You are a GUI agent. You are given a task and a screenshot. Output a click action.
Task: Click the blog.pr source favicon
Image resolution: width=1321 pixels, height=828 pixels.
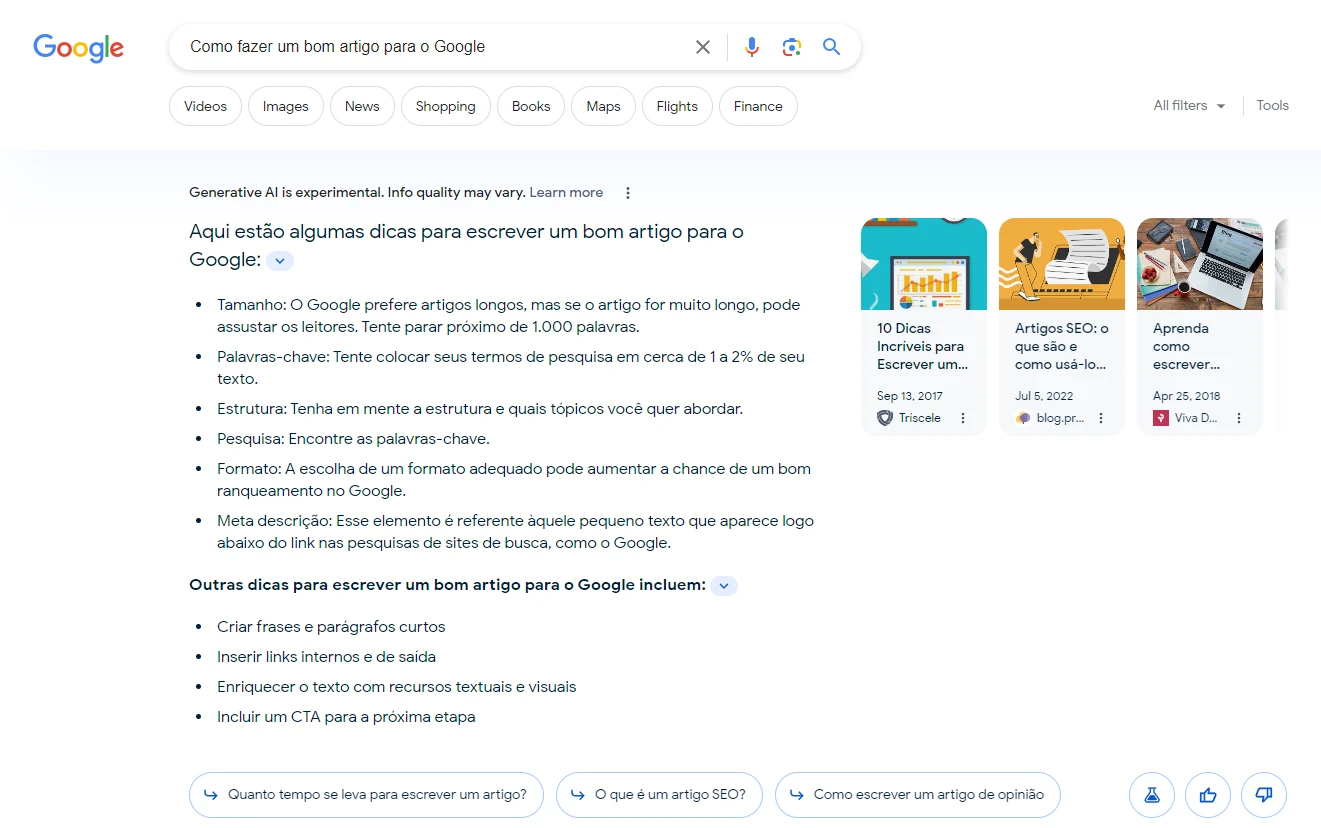1023,418
